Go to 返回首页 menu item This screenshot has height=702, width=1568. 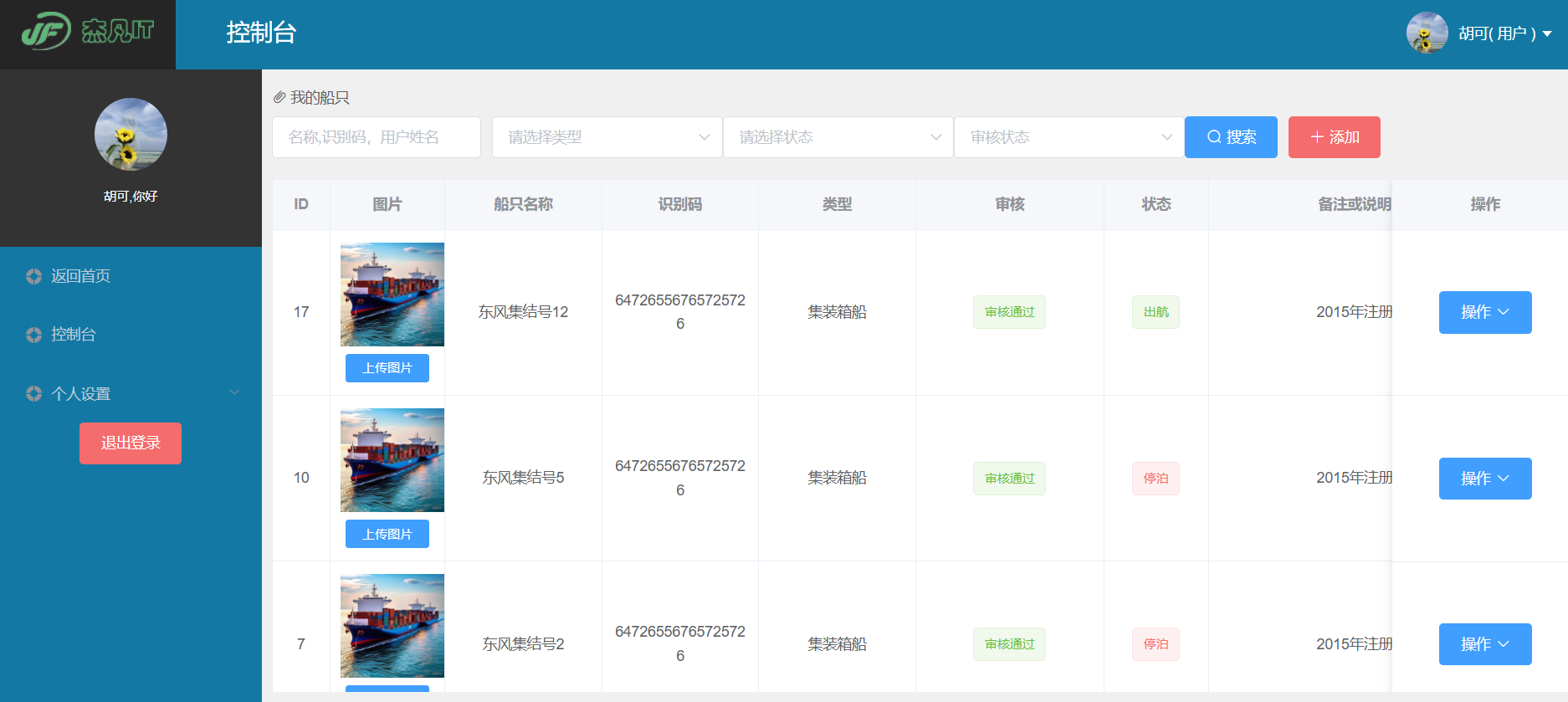click(x=131, y=276)
